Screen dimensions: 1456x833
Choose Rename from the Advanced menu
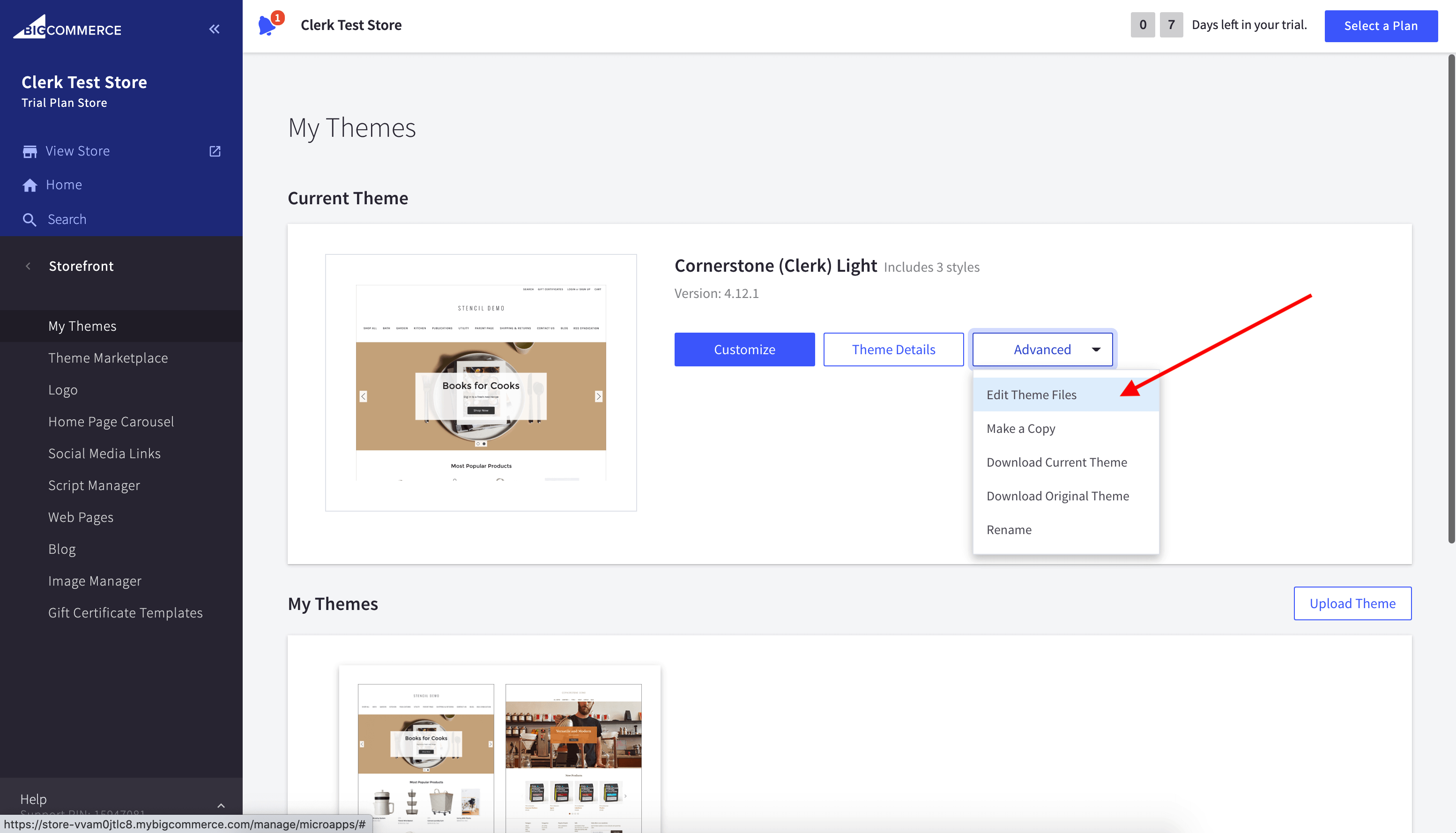point(1009,530)
